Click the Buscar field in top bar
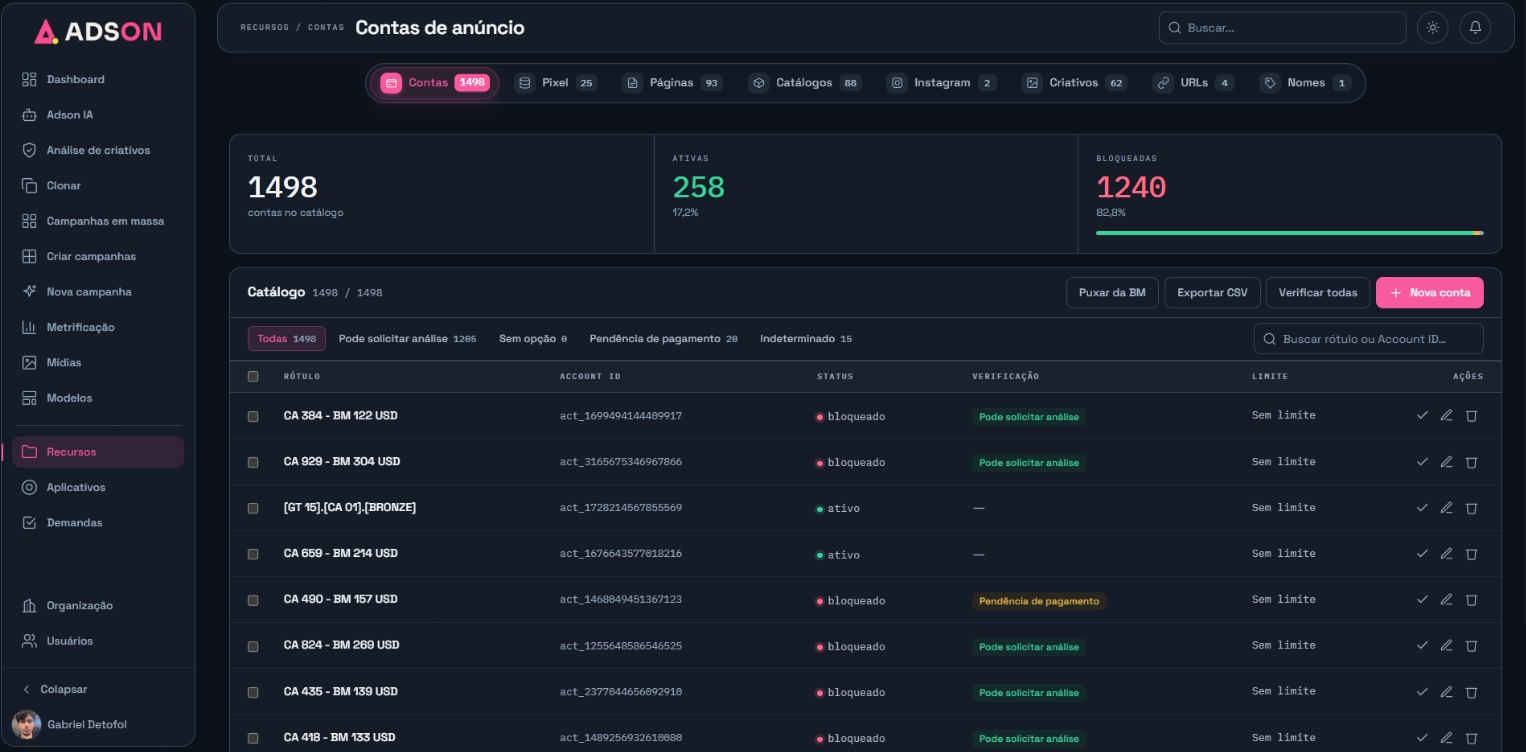Image resolution: width=1526 pixels, height=752 pixels. (x=1283, y=28)
